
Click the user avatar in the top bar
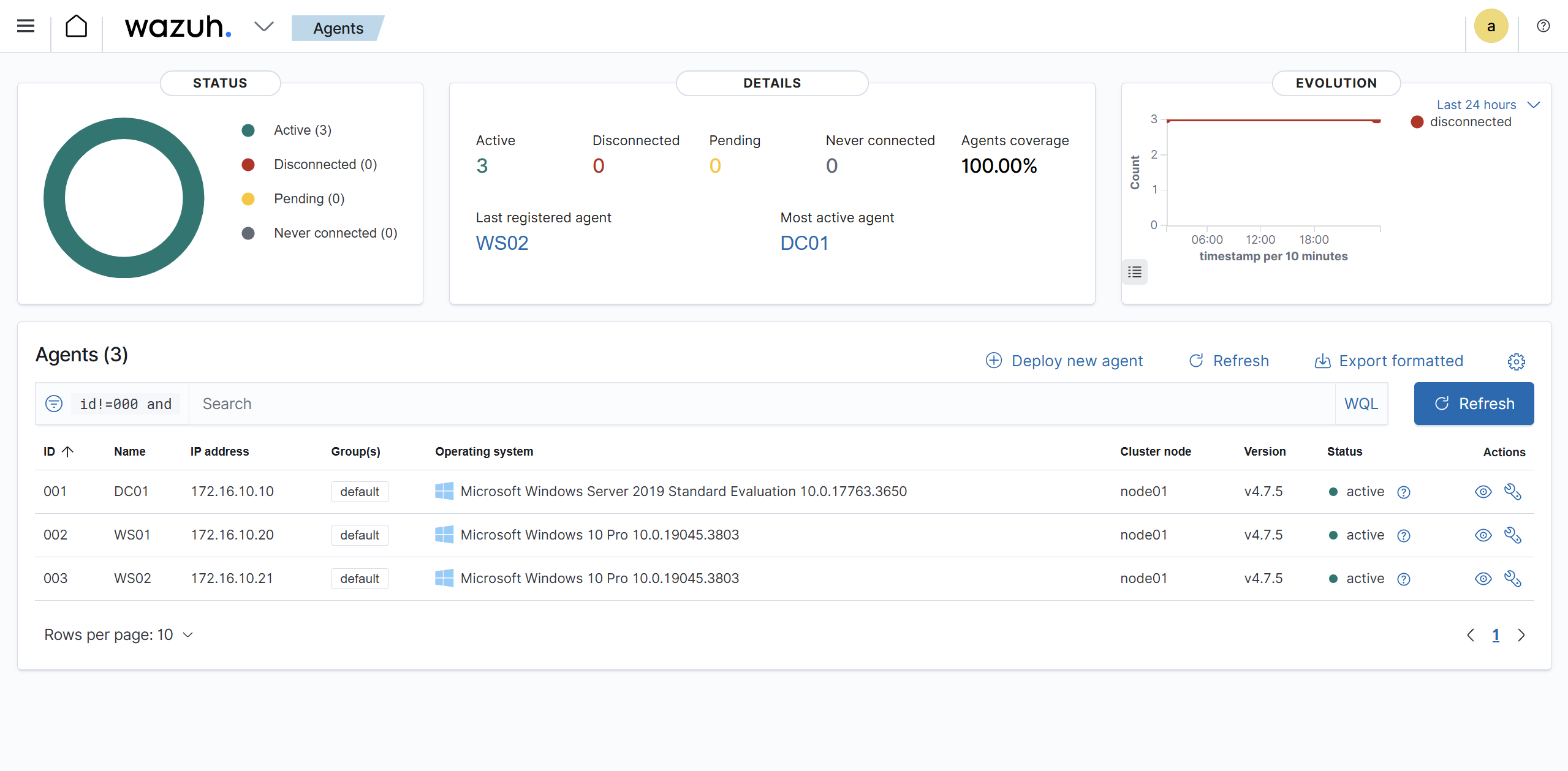coord(1491,26)
